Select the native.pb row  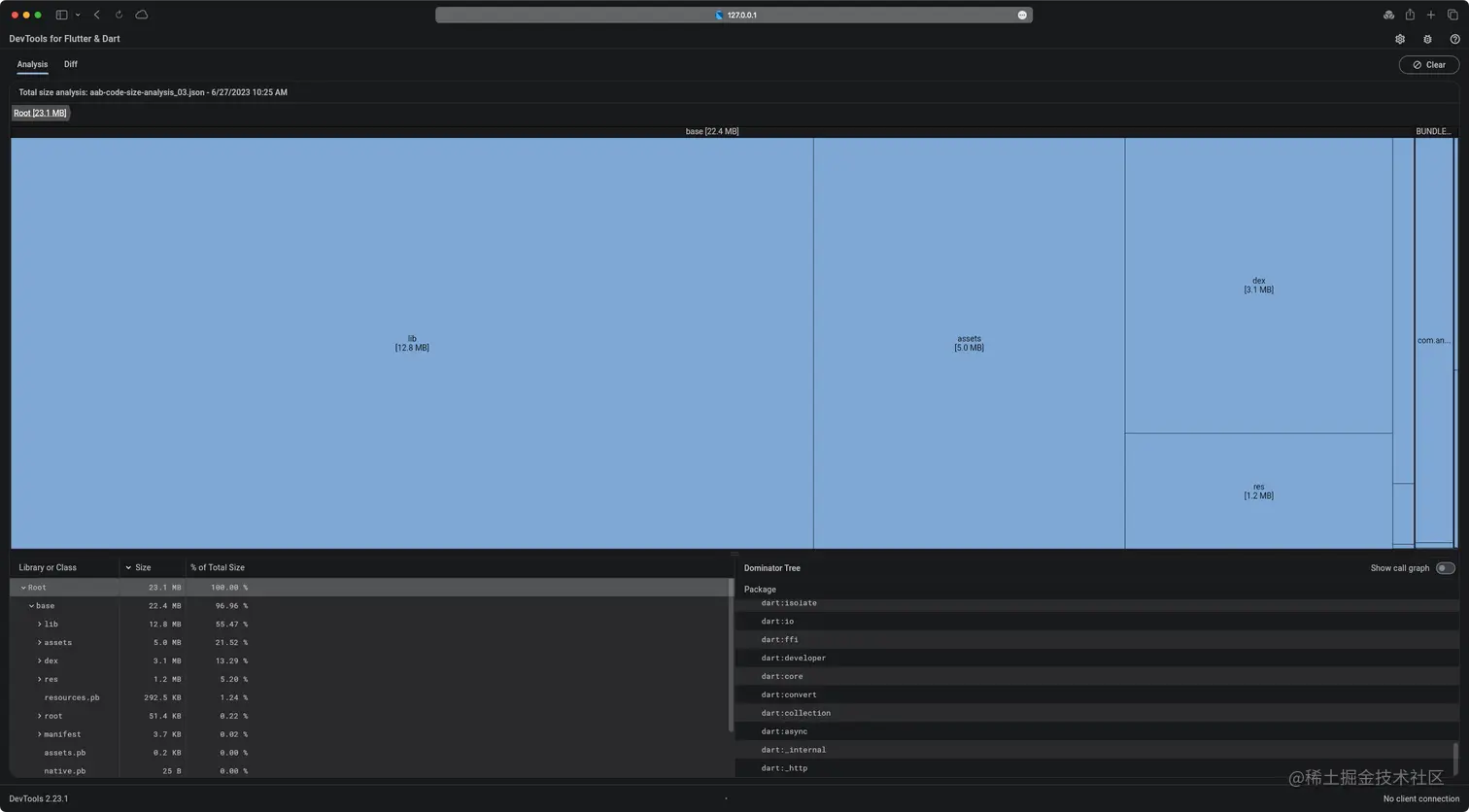coord(371,771)
